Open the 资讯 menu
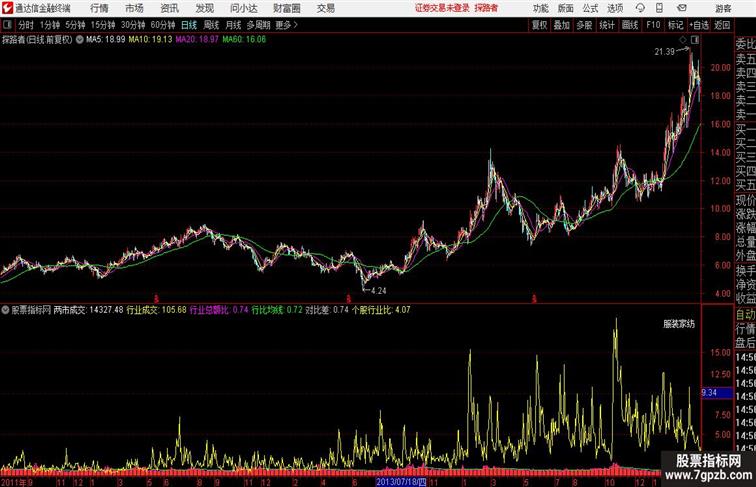Viewport: 756px width, 487px height. (169, 8)
